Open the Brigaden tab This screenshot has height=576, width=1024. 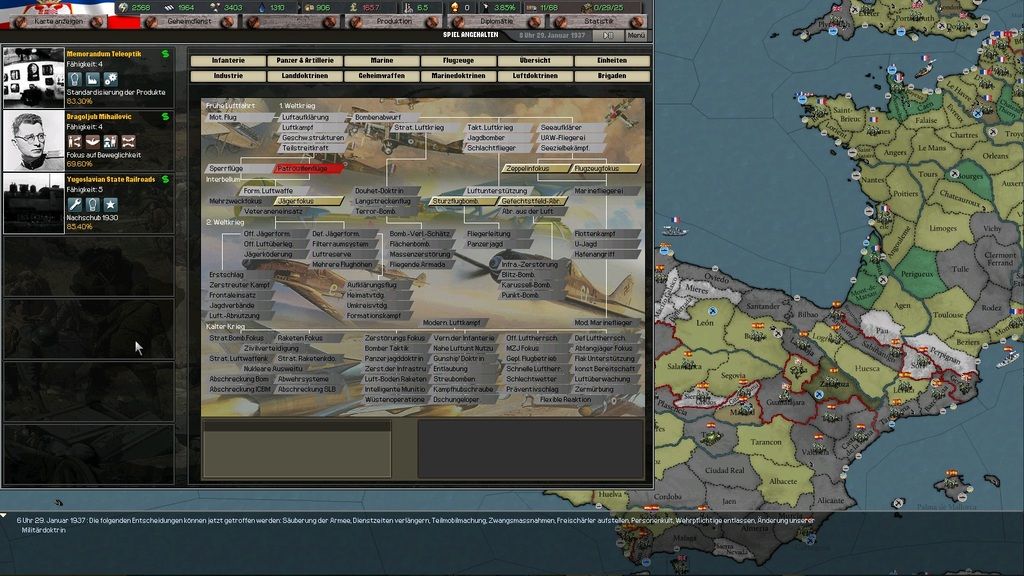612,76
